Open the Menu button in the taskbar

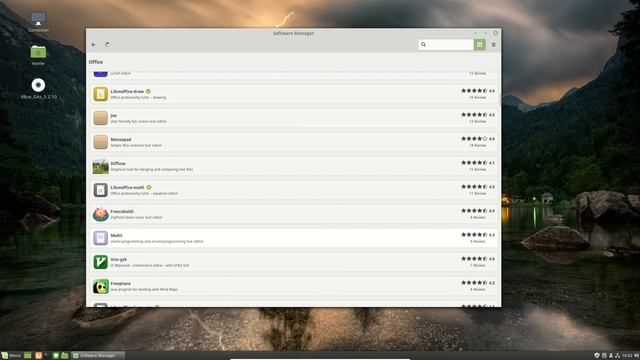click(x=11, y=356)
